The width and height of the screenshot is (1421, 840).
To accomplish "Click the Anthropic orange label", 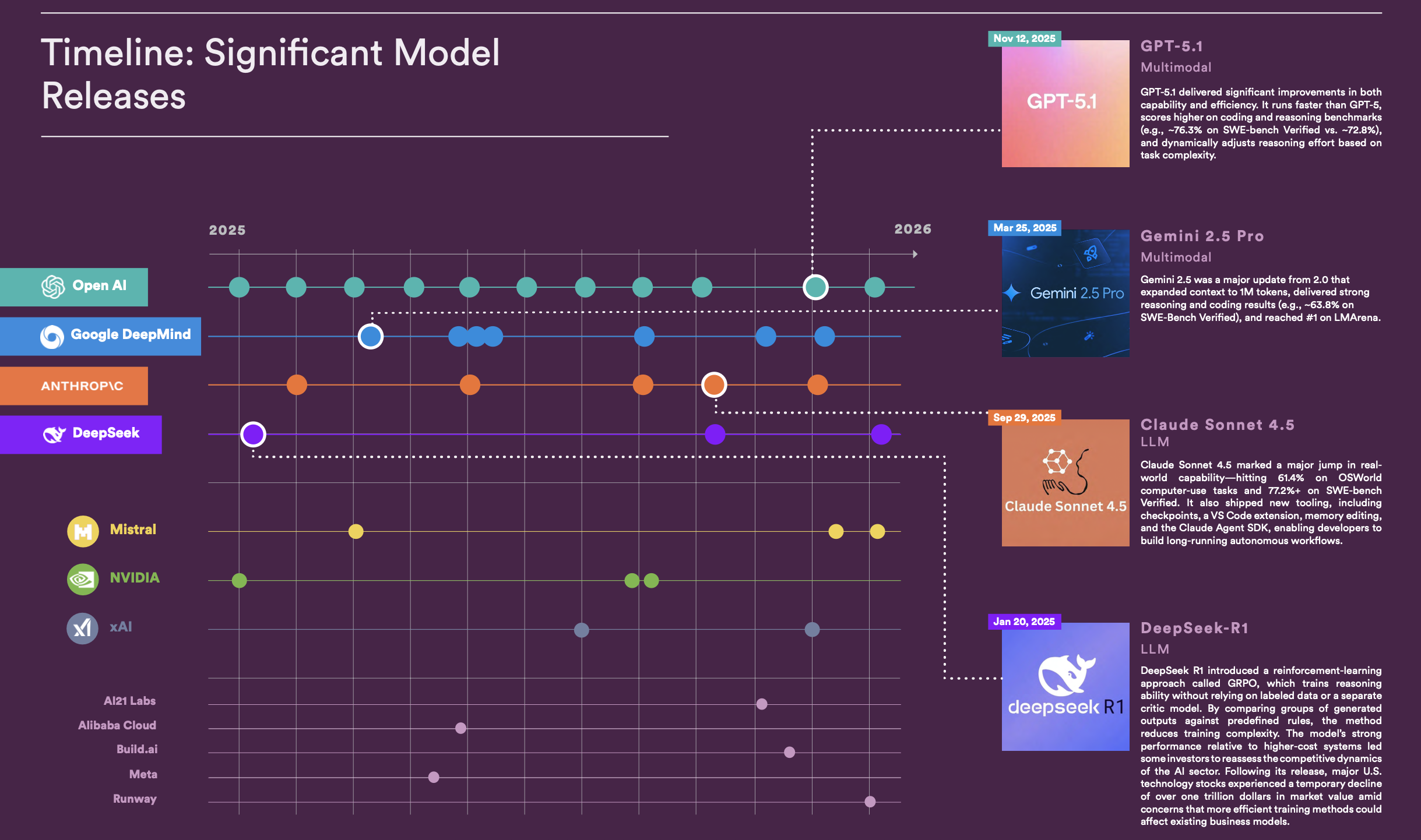I will [x=82, y=386].
